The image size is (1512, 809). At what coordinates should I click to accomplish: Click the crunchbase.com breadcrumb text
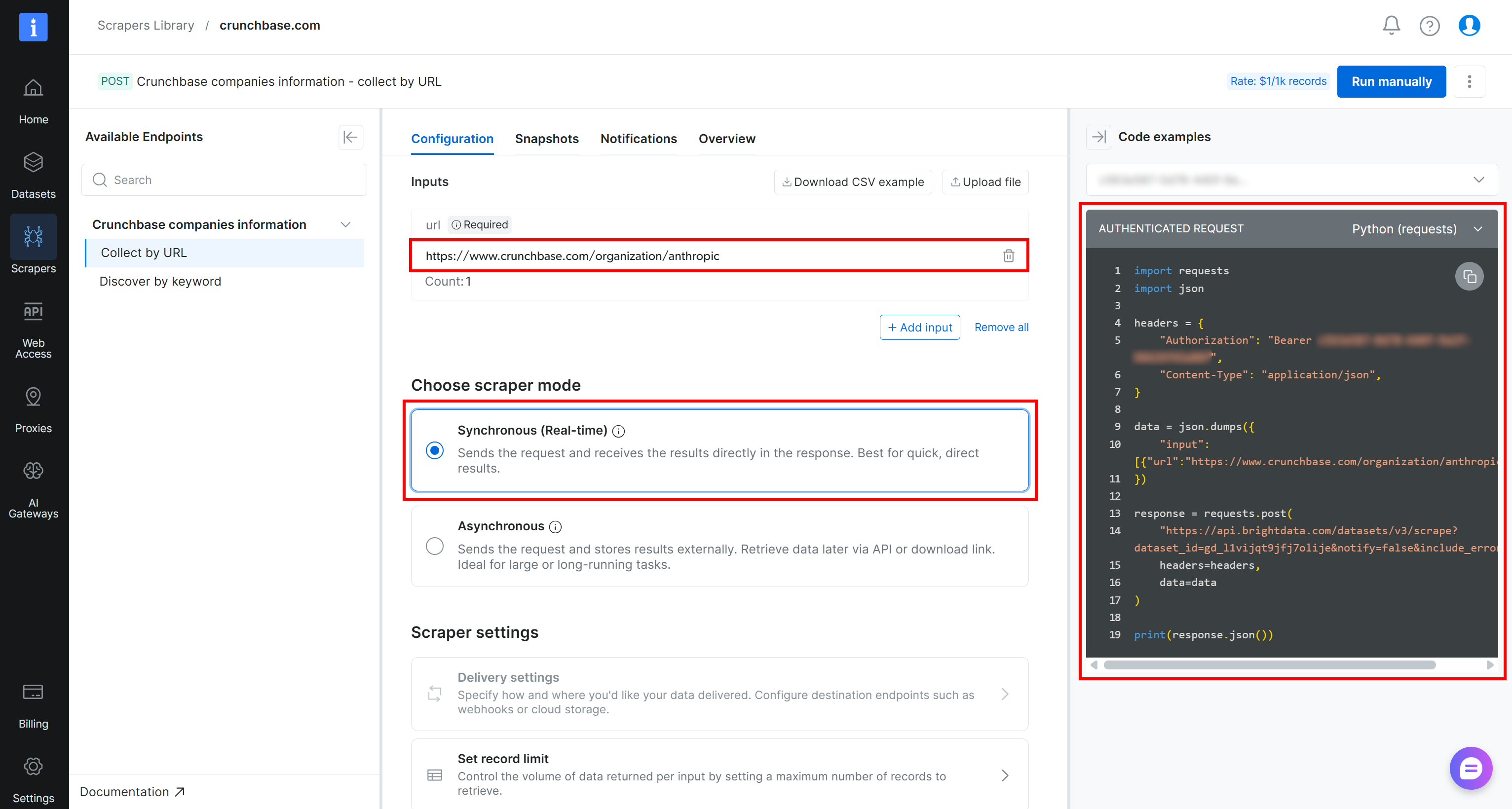tap(270, 25)
